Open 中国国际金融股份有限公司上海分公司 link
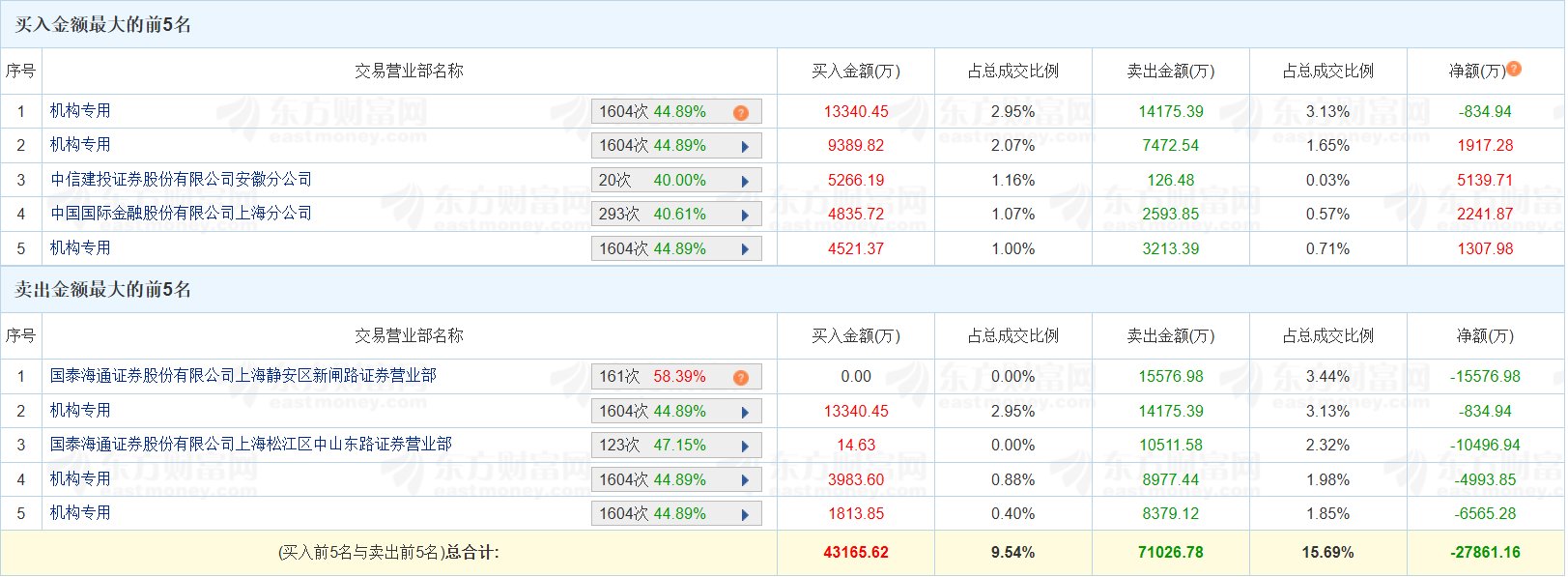Viewport: 1568px width, 577px height. 182,214
